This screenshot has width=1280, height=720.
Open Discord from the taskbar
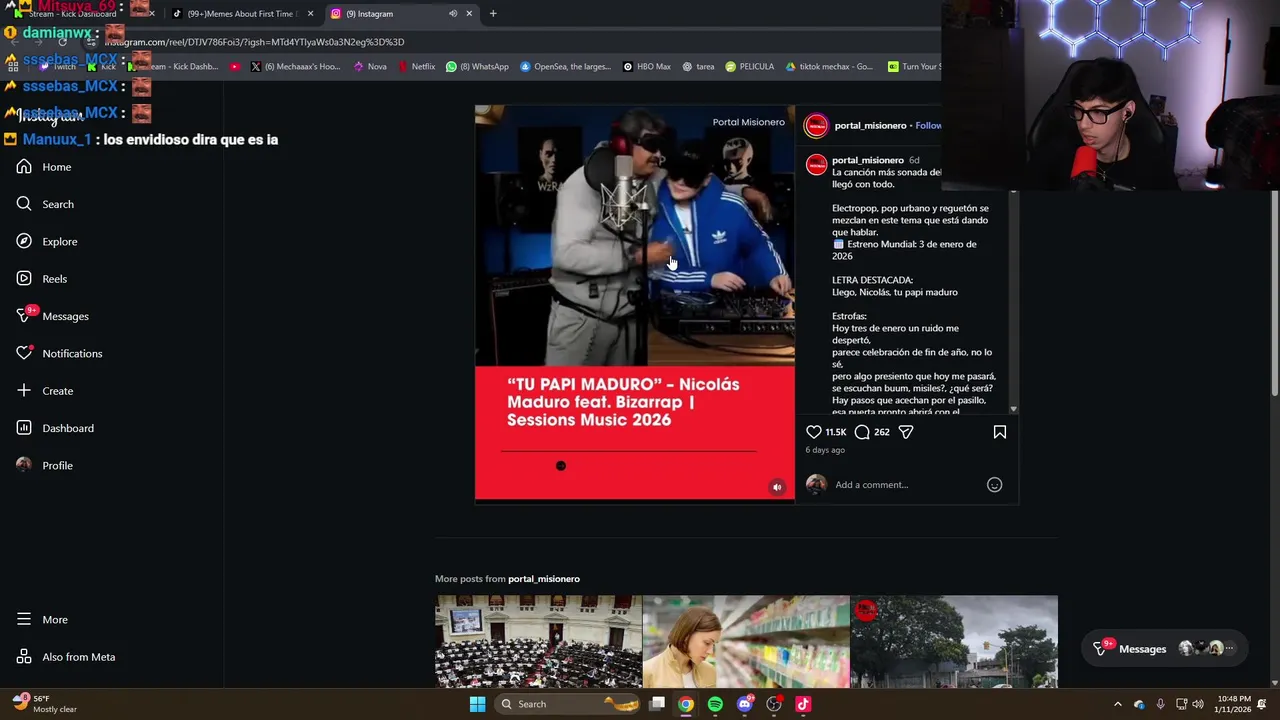(744, 704)
